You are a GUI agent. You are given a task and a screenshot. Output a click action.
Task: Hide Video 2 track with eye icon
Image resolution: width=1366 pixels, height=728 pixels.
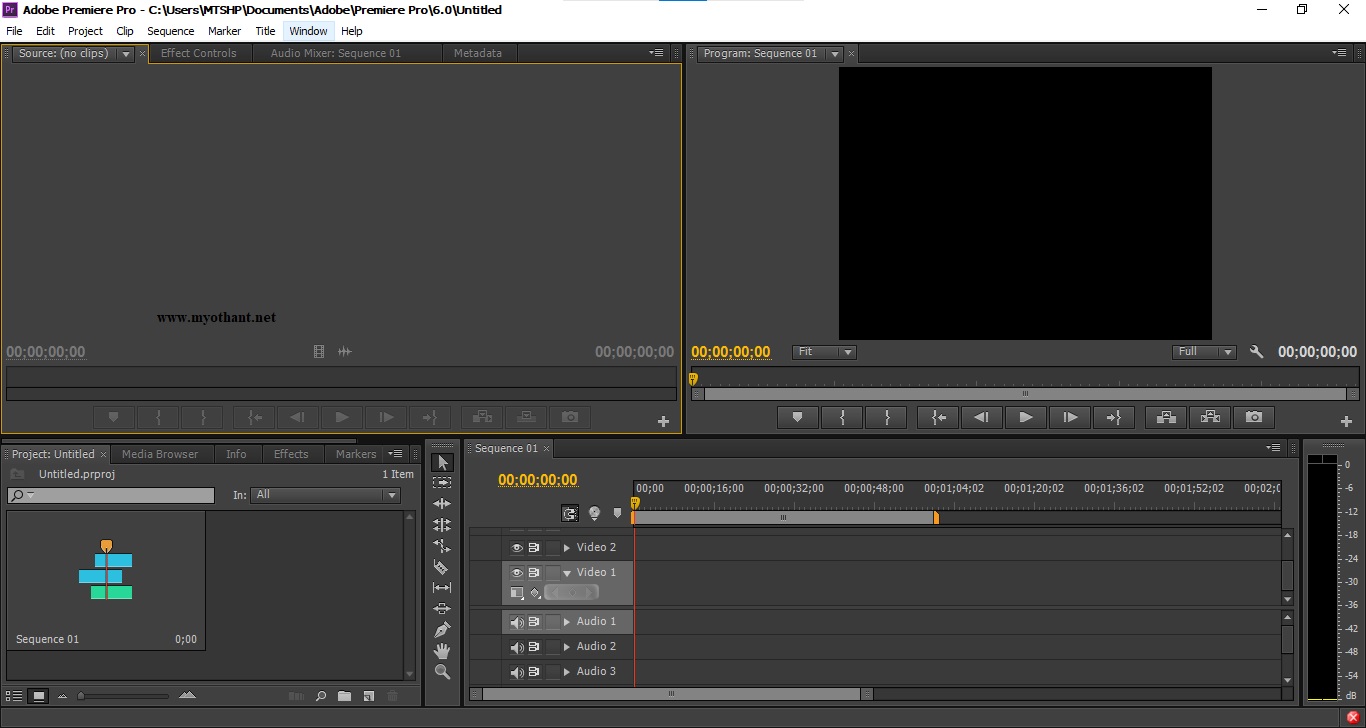point(517,548)
